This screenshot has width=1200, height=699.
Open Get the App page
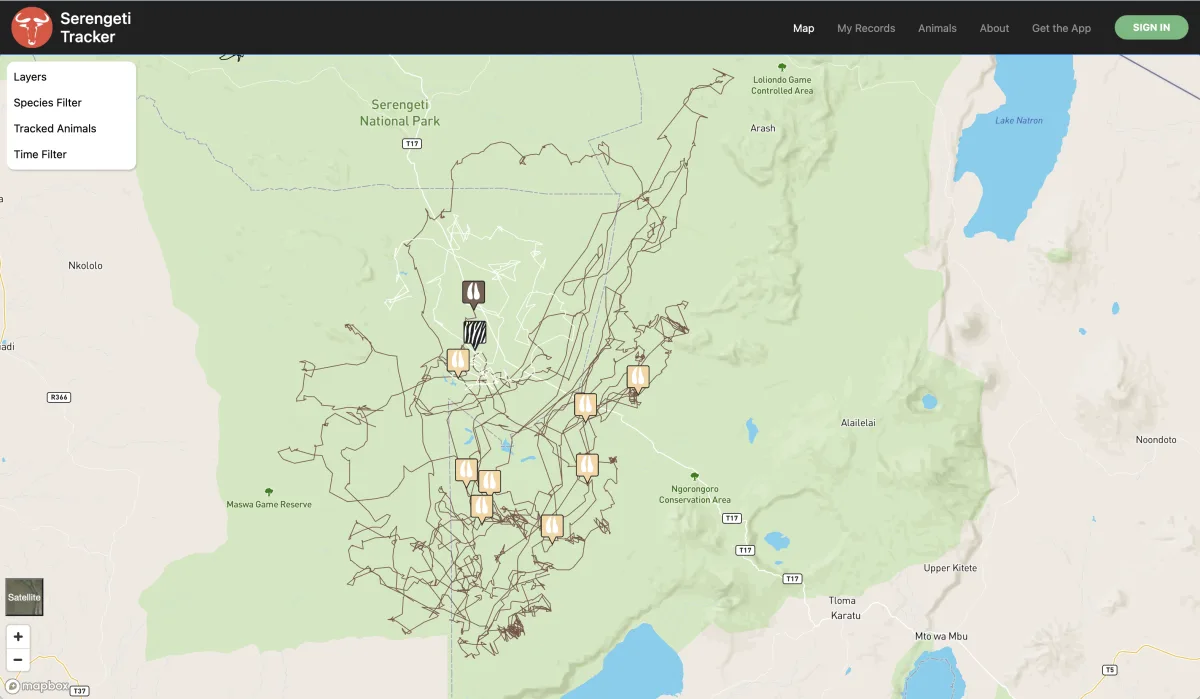coord(1061,28)
